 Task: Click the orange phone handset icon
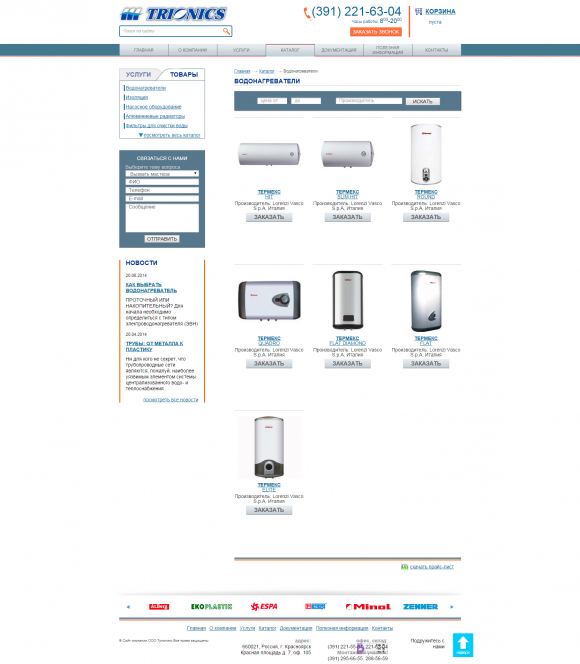pos(307,14)
